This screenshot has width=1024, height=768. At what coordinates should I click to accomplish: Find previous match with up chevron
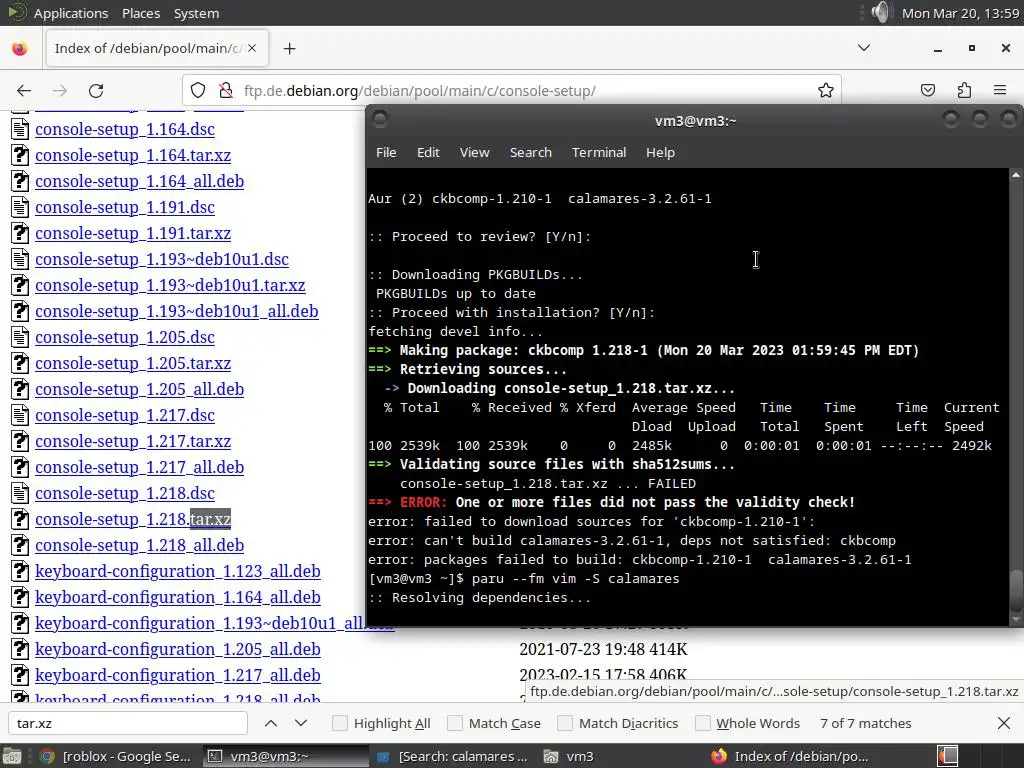[271, 723]
